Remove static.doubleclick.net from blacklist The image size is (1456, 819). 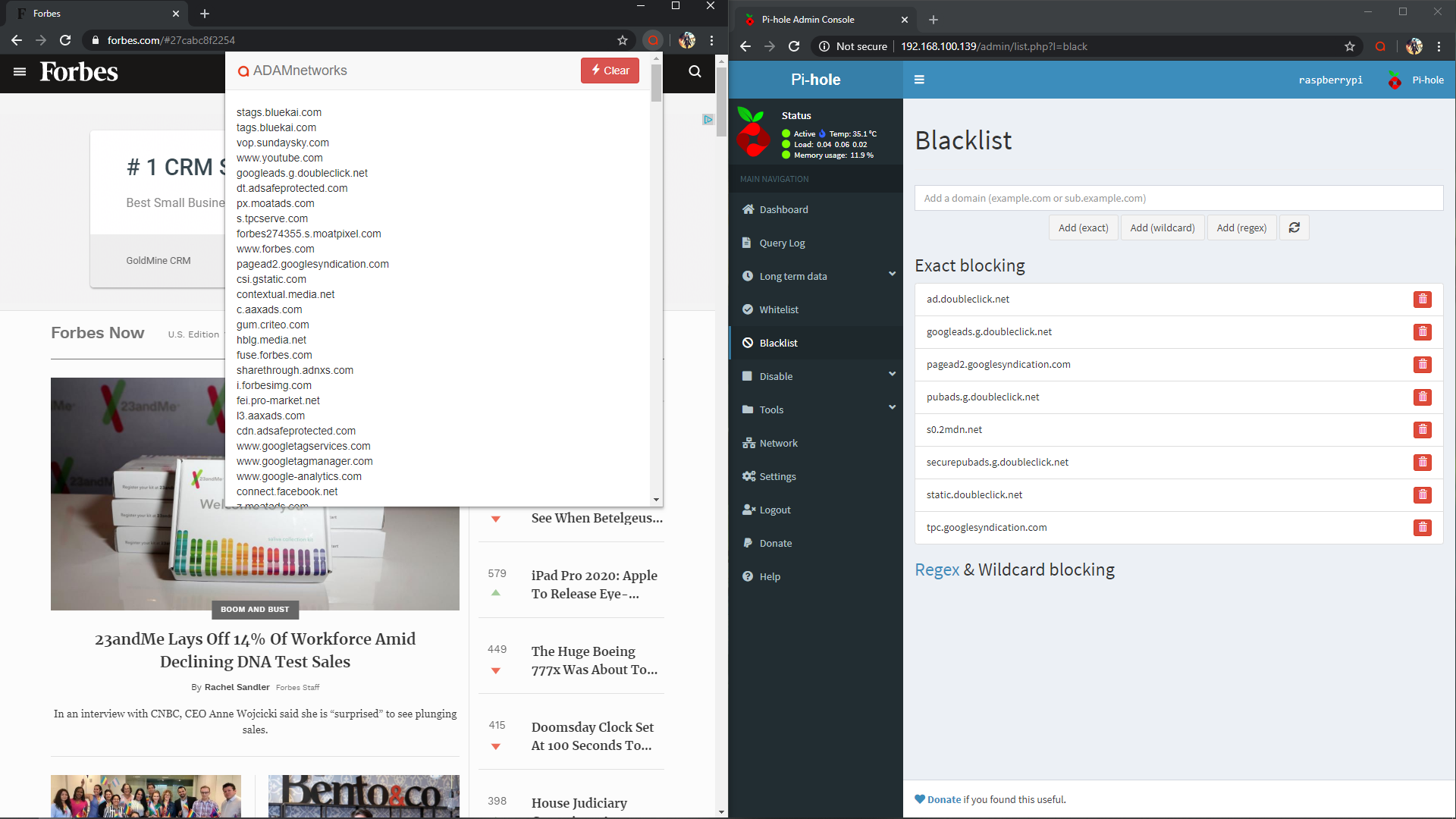1422,495
